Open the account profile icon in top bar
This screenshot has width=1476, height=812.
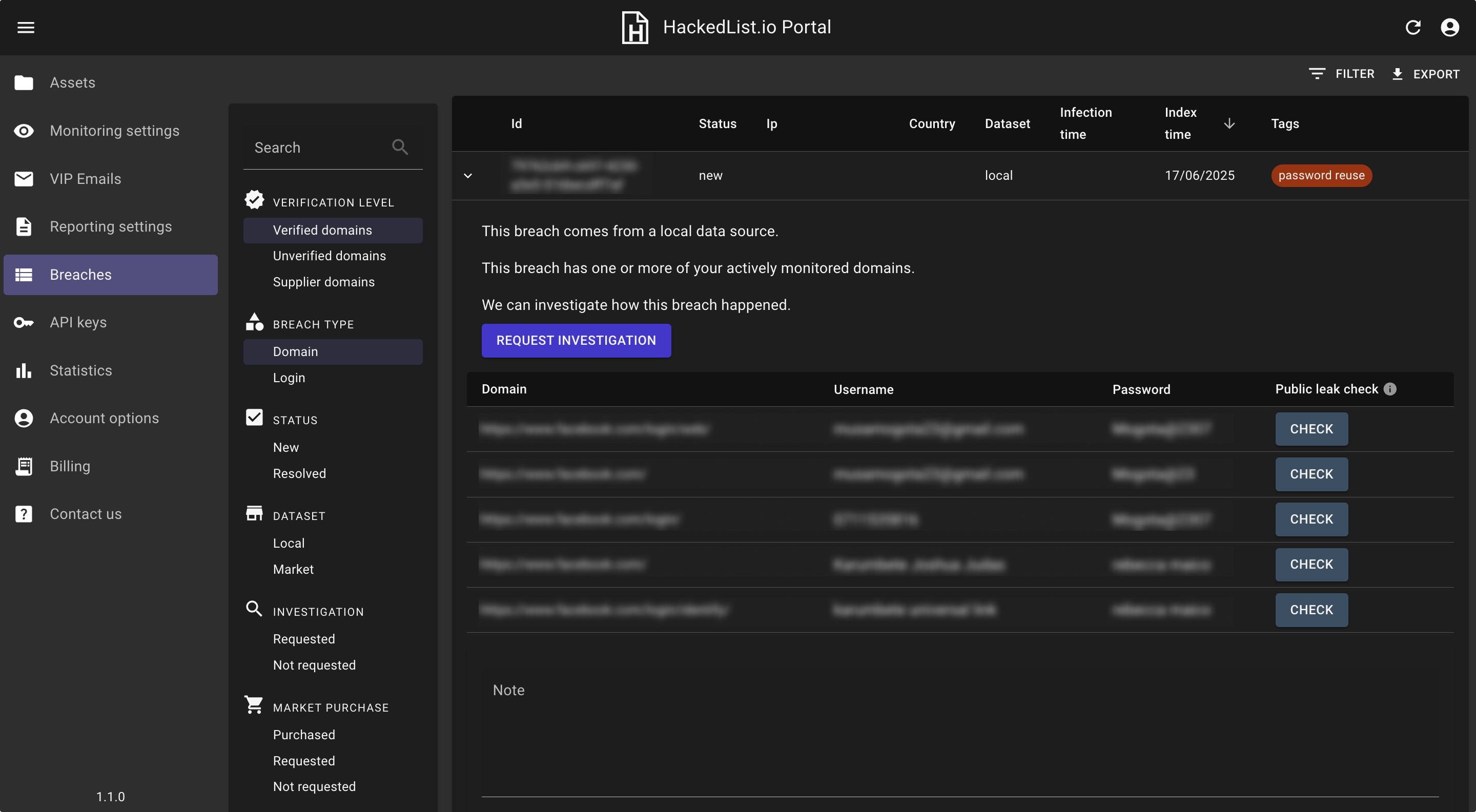coord(1450,27)
